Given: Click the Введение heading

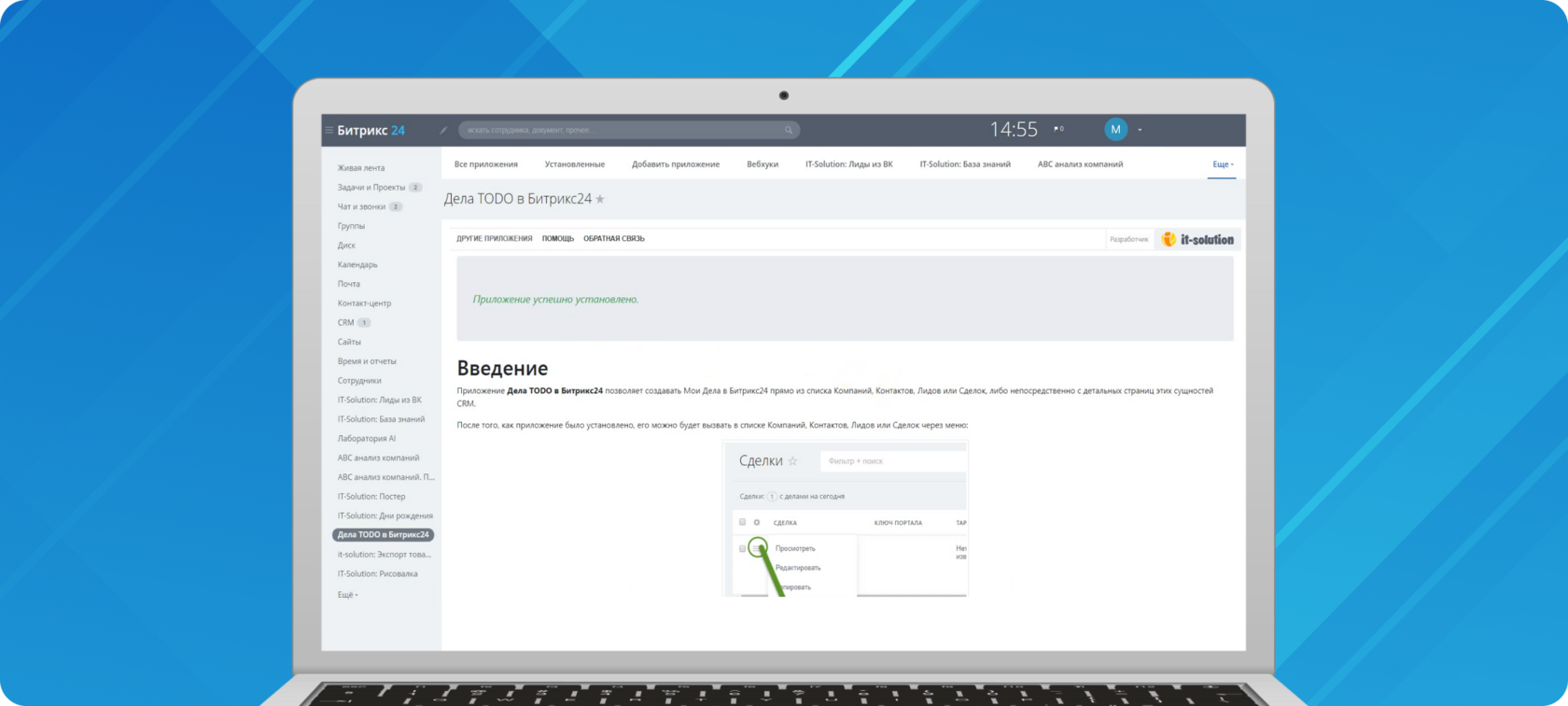Looking at the screenshot, I should click(x=502, y=369).
